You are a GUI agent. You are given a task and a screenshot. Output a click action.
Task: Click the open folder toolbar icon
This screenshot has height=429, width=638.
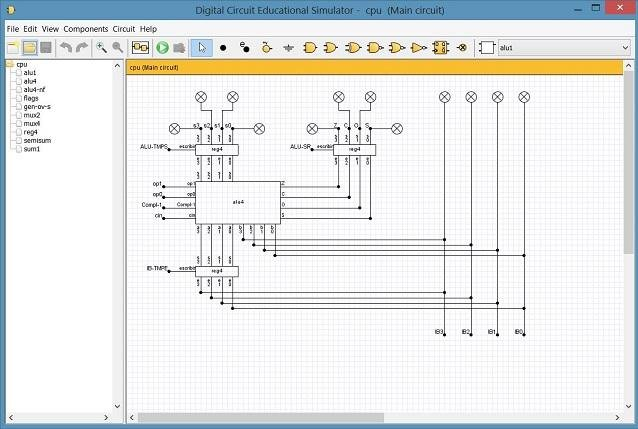pos(30,47)
